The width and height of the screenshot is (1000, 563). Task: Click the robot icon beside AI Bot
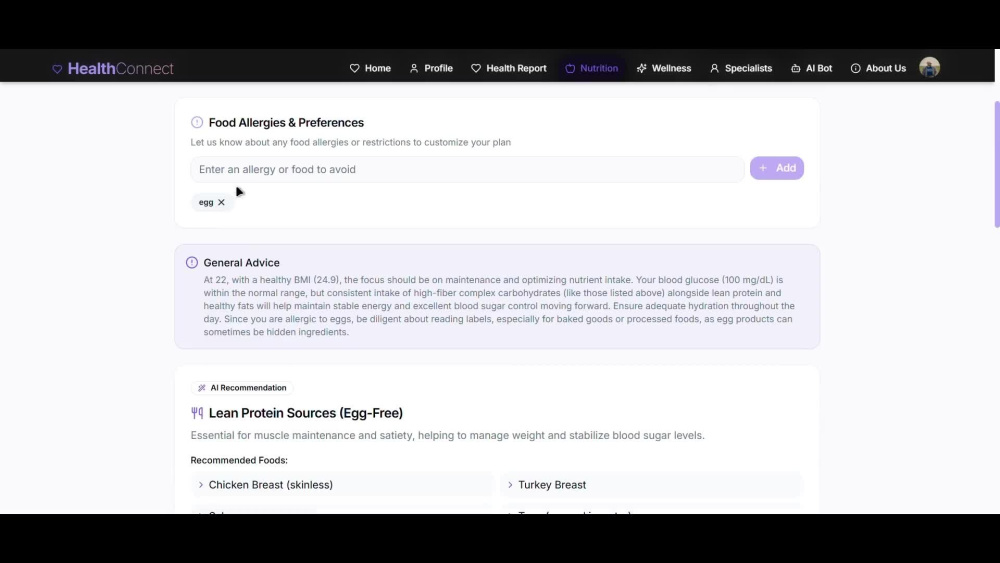click(795, 68)
